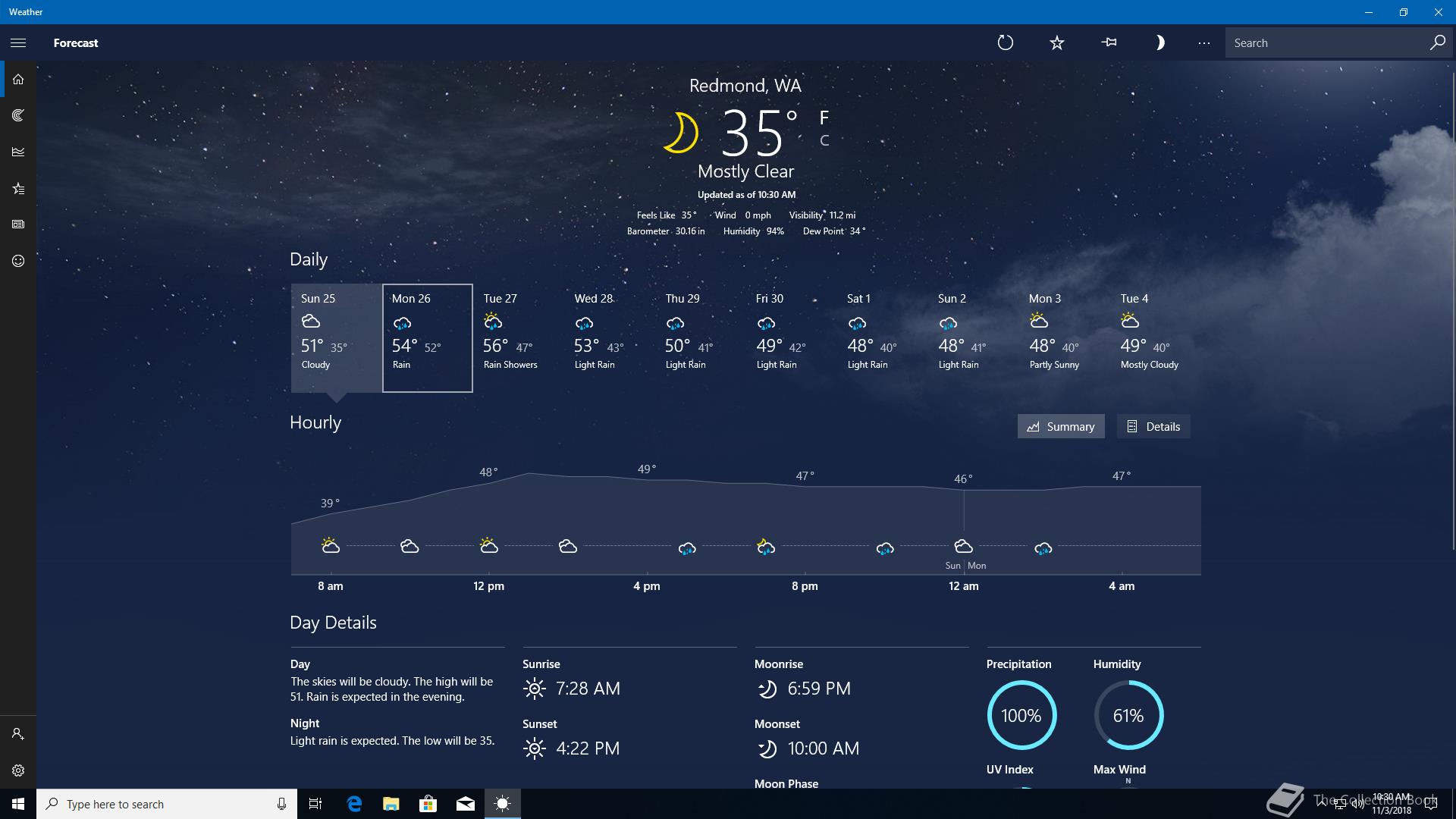This screenshot has height=819, width=1456.
Task: Open Microsoft Store from the taskbar
Action: point(428,804)
